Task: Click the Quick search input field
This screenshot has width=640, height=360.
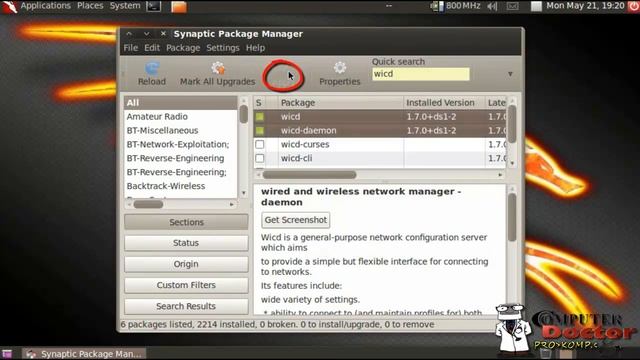Action: pyautogui.click(x=420, y=74)
